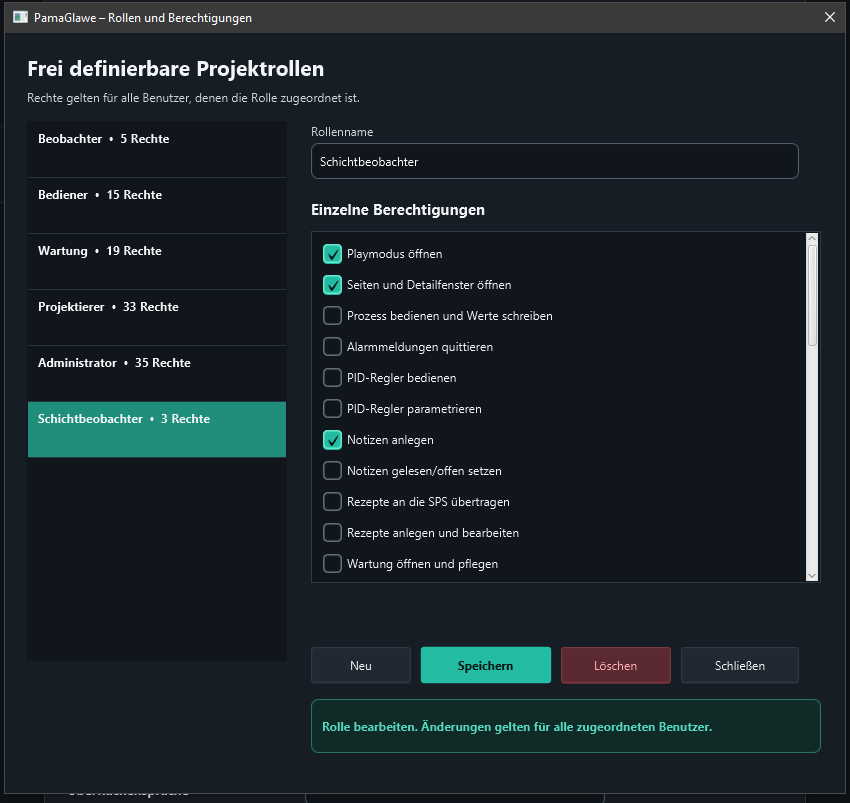This screenshot has width=850, height=803.
Task: Click the 'Einzelne Berechtigungen' heading
Action: [398, 210]
